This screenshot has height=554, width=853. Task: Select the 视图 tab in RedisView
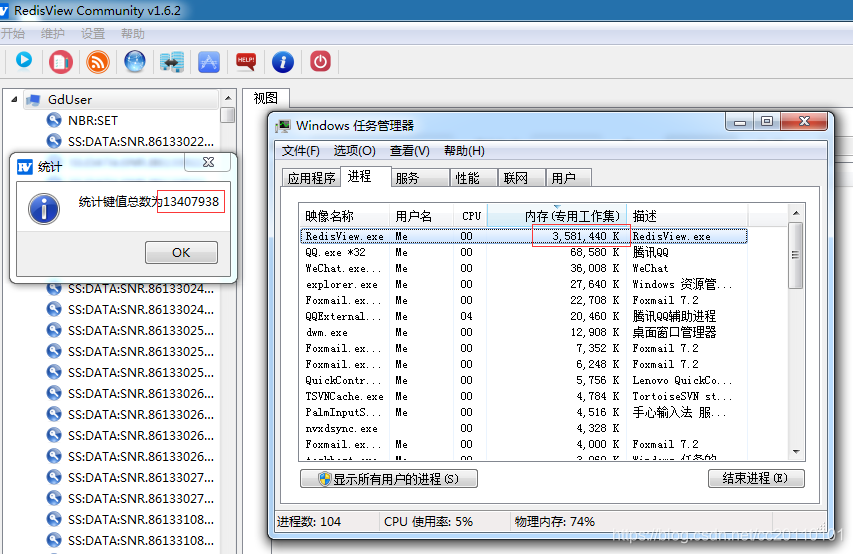[265, 98]
